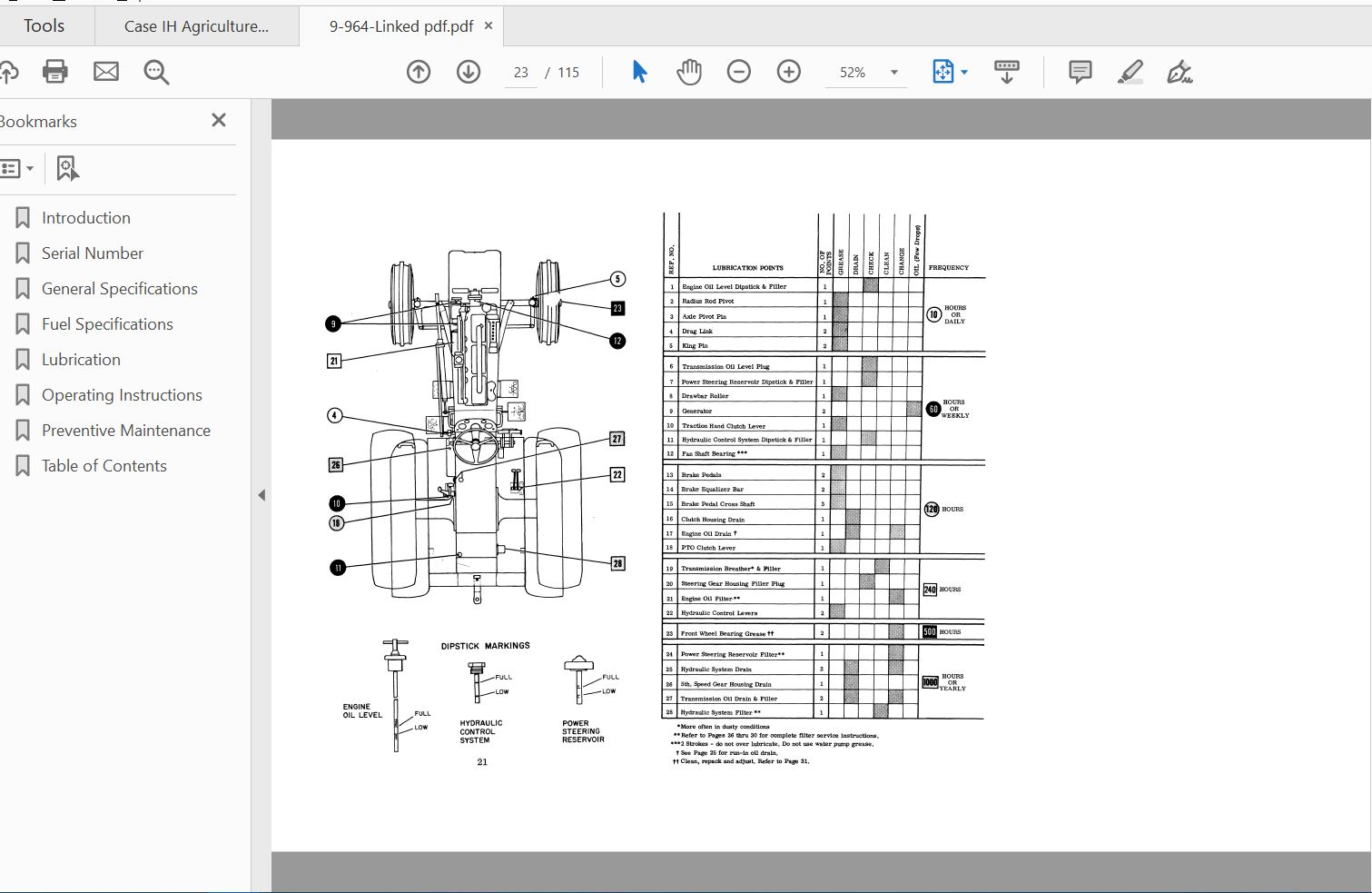The height and width of the screenshot is (893, 1372).
Task: Go to next page arrow
Action: click(x=469, y=72)
